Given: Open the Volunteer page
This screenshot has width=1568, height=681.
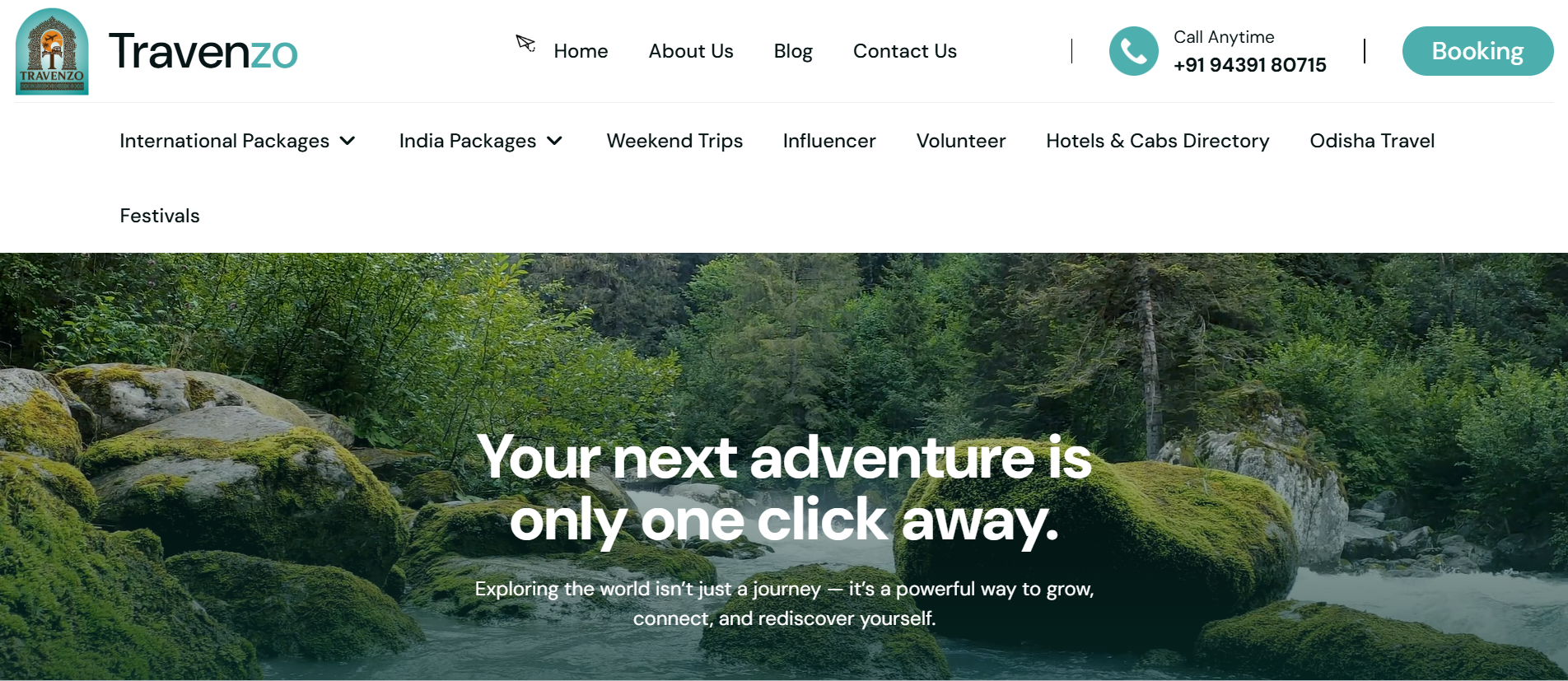Looking at the screenshot, I should coord(961,141).
